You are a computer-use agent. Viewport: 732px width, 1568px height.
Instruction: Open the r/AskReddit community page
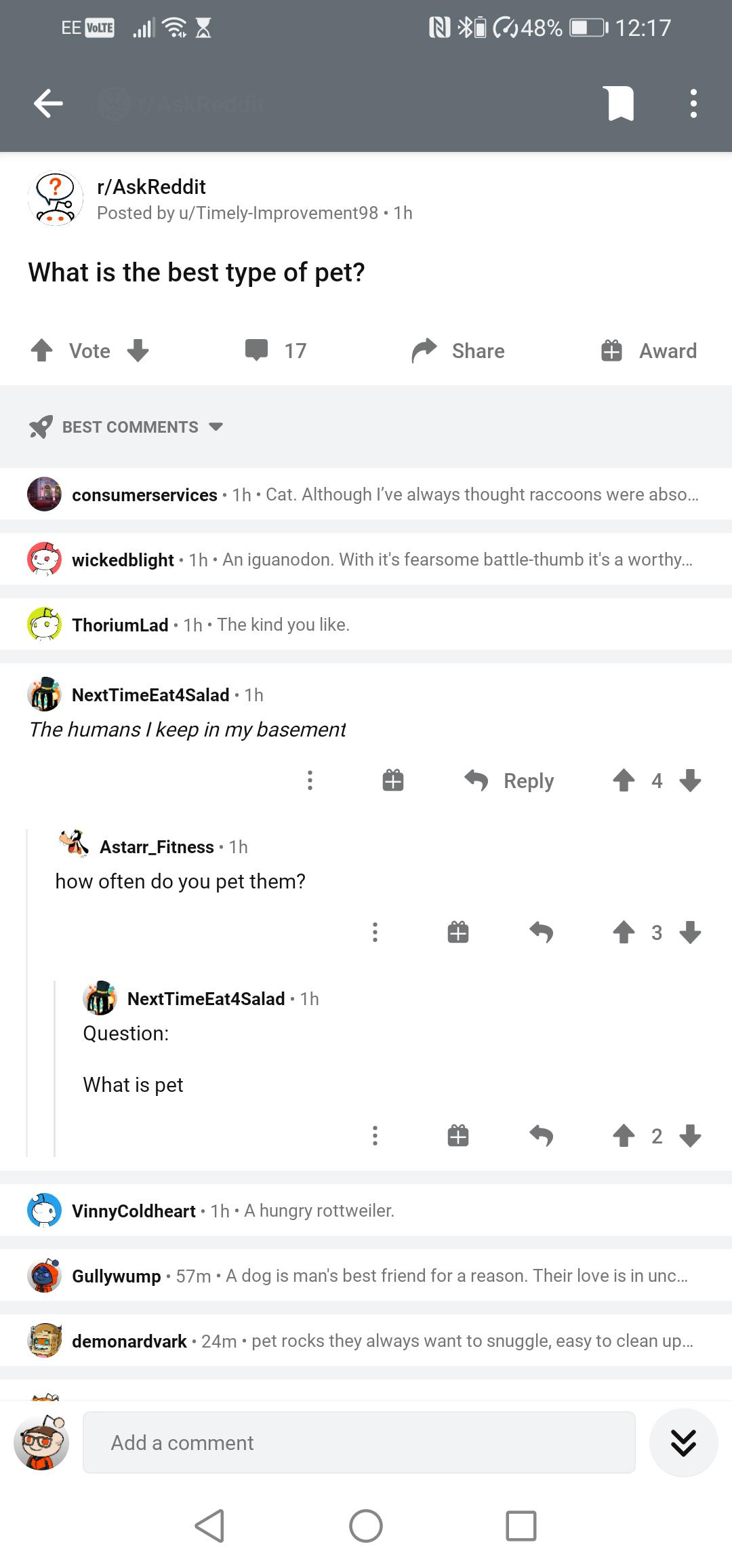[150, 187]
